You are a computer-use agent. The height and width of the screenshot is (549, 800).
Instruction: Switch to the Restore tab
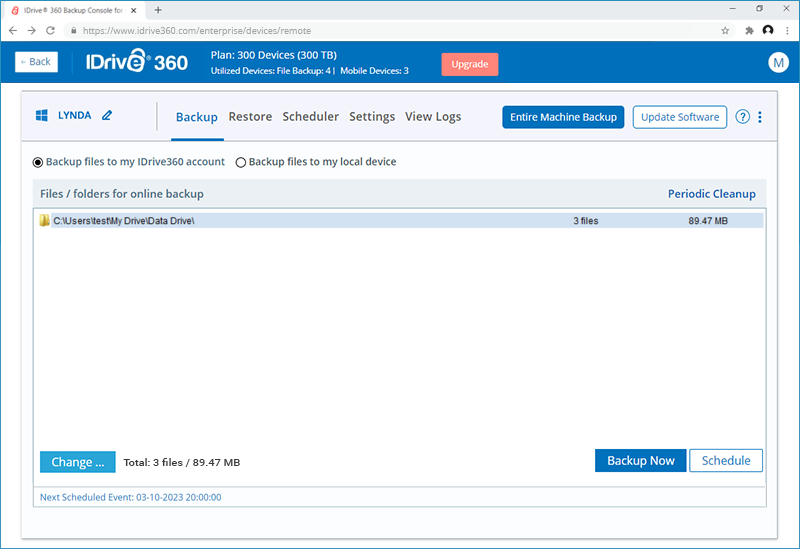[x=250, y=116]
